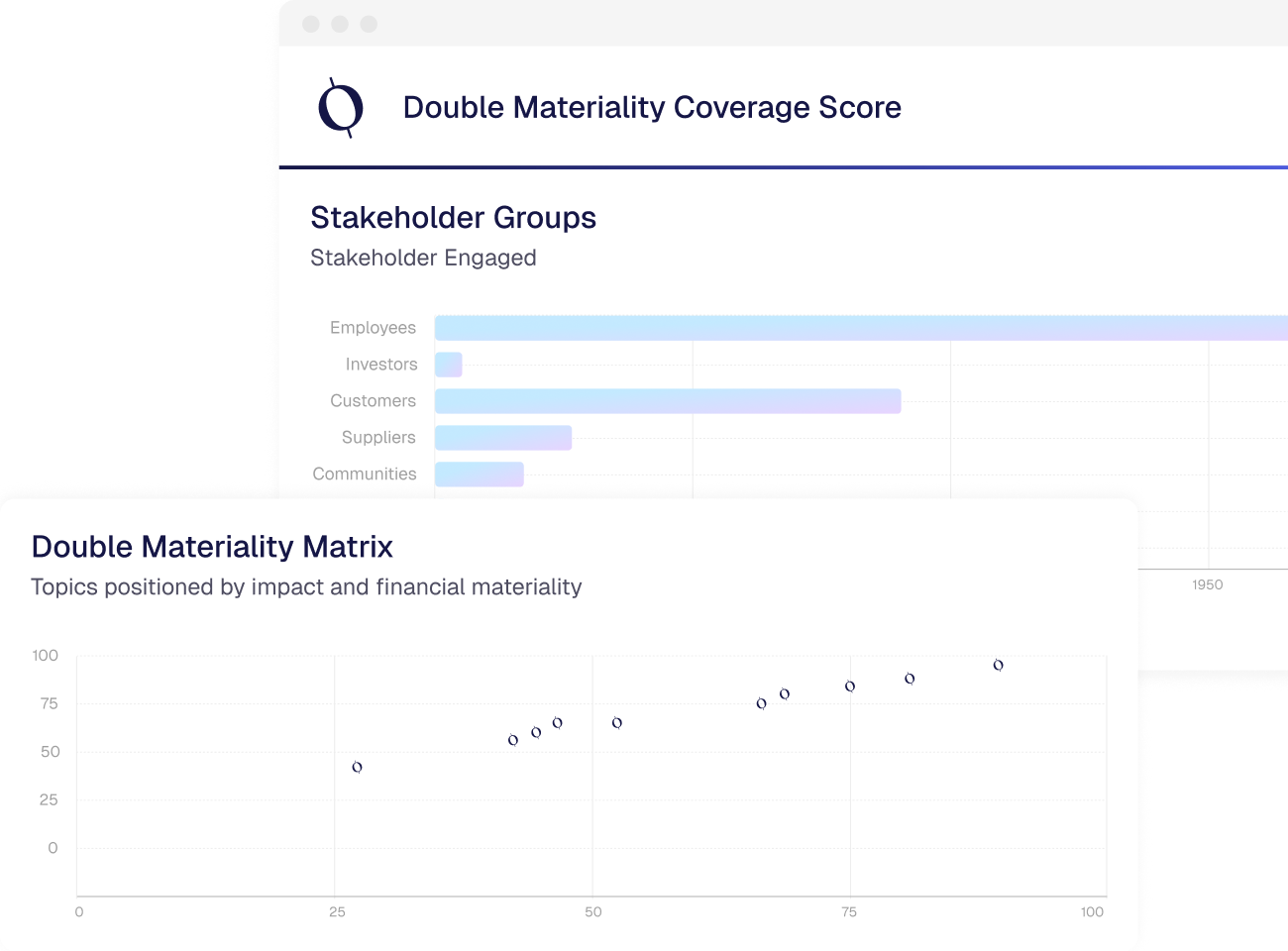Click the Employees bar in Stakeholder chart
The image size is (1288, 951).
[860, 328]
